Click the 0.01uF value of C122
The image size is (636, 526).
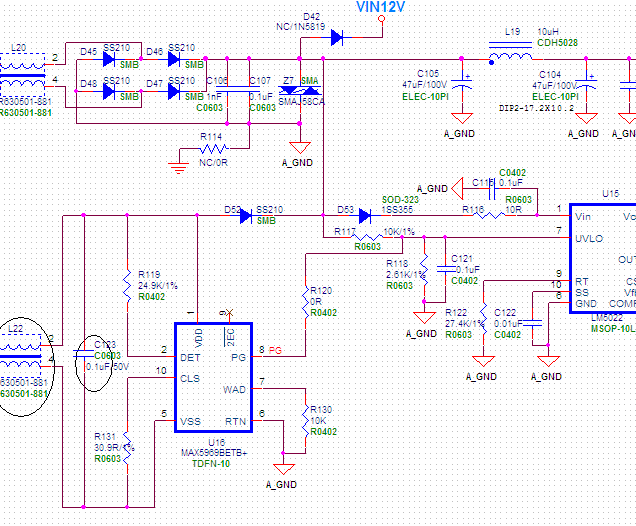tap(508, 324)
